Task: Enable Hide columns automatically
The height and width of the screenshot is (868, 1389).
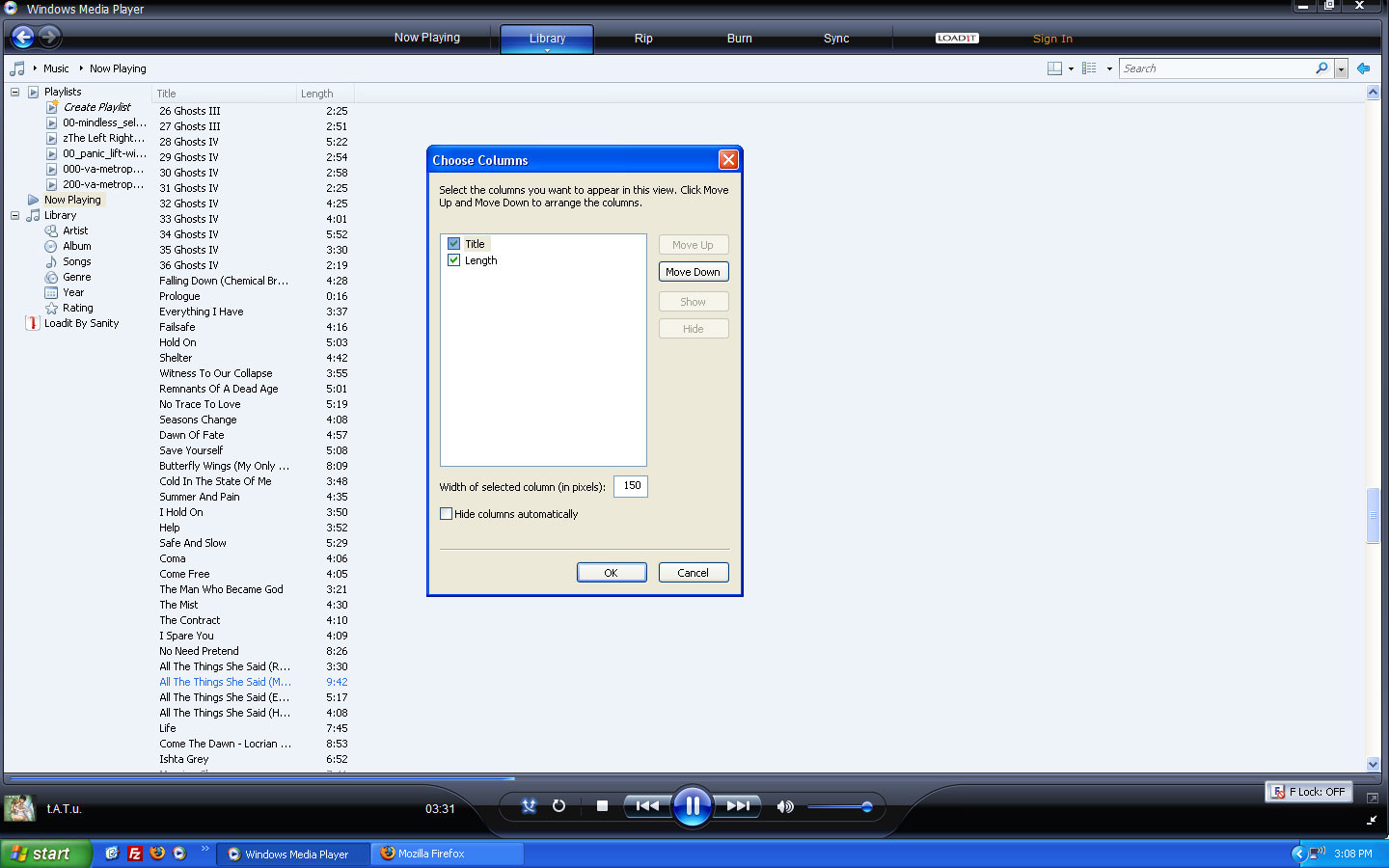Action: pos(446,514)
